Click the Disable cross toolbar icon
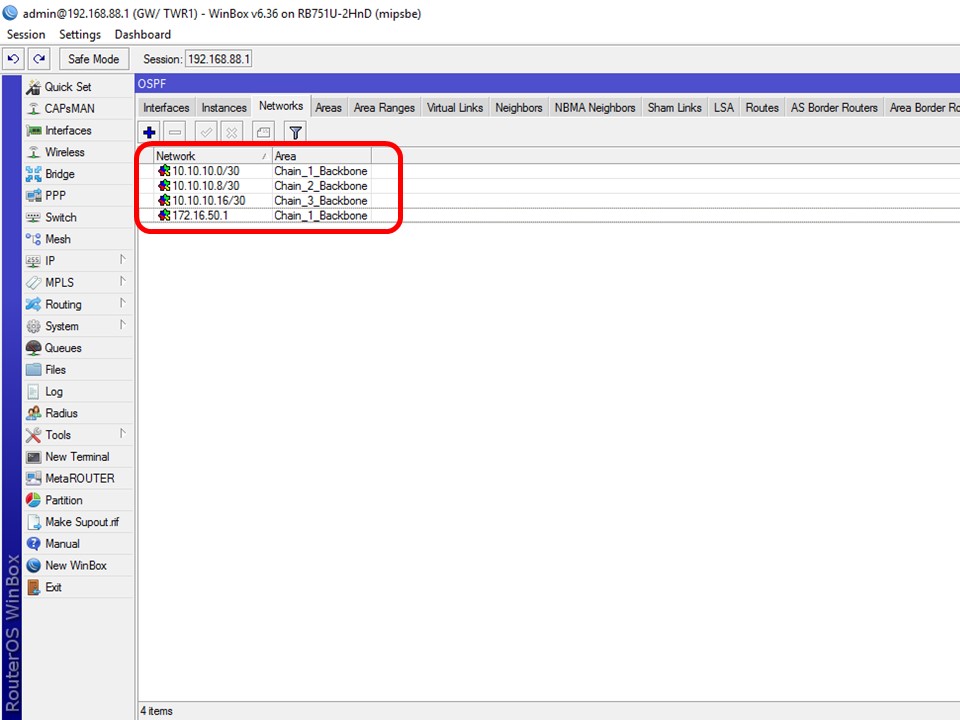 (232, 132)
